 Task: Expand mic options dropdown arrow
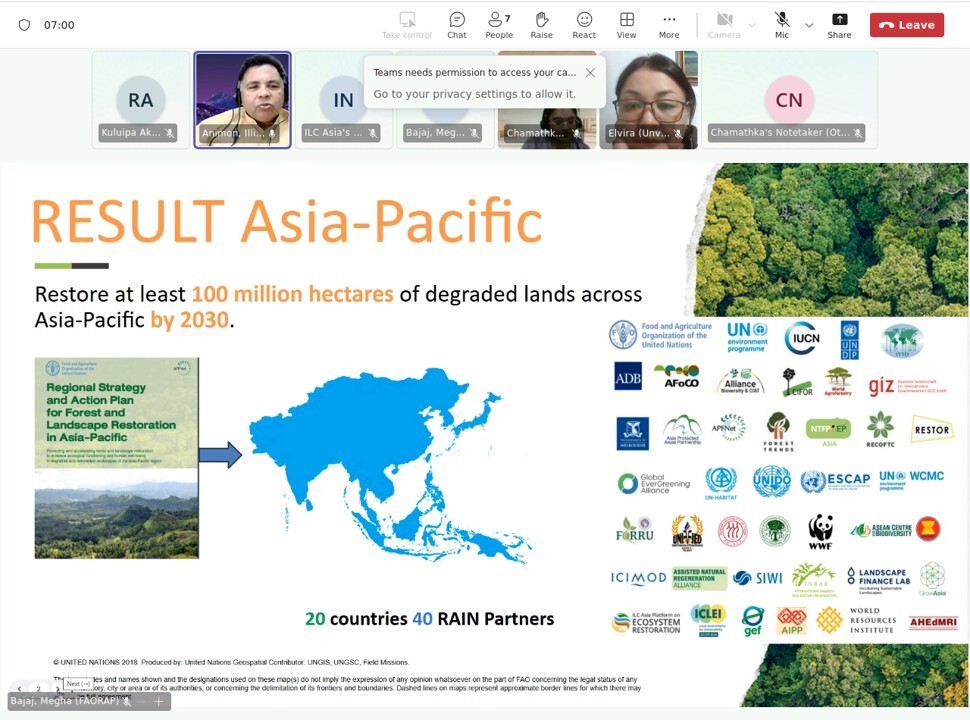(809, 25)
